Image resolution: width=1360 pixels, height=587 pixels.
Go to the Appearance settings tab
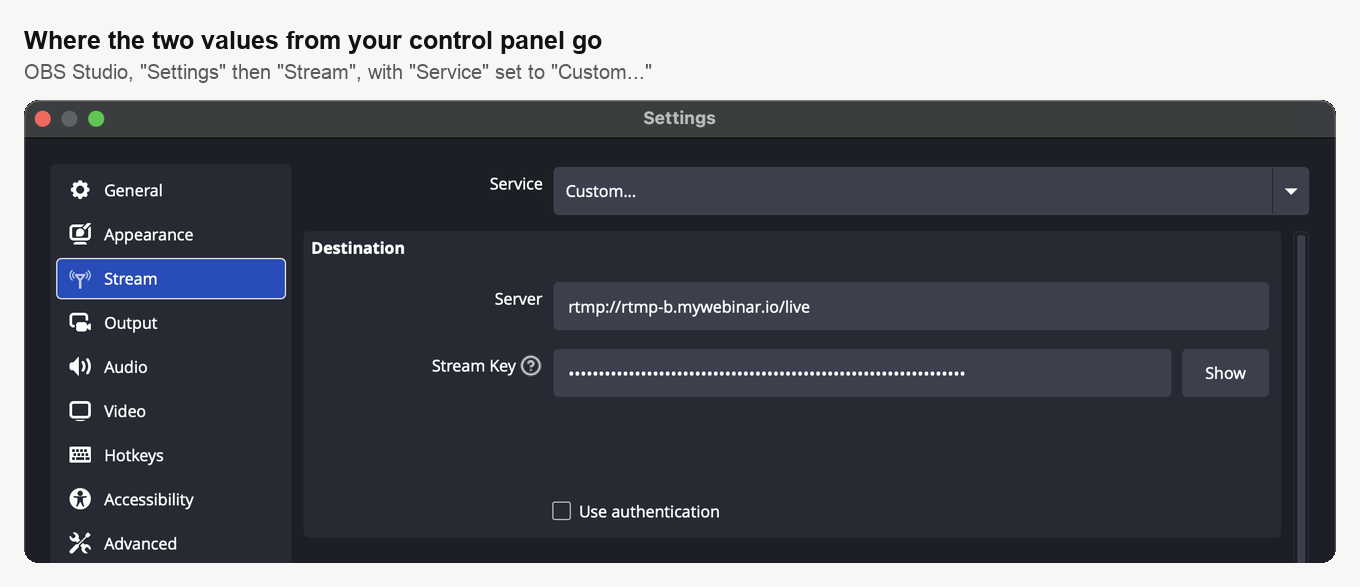[x=171, y=234]
